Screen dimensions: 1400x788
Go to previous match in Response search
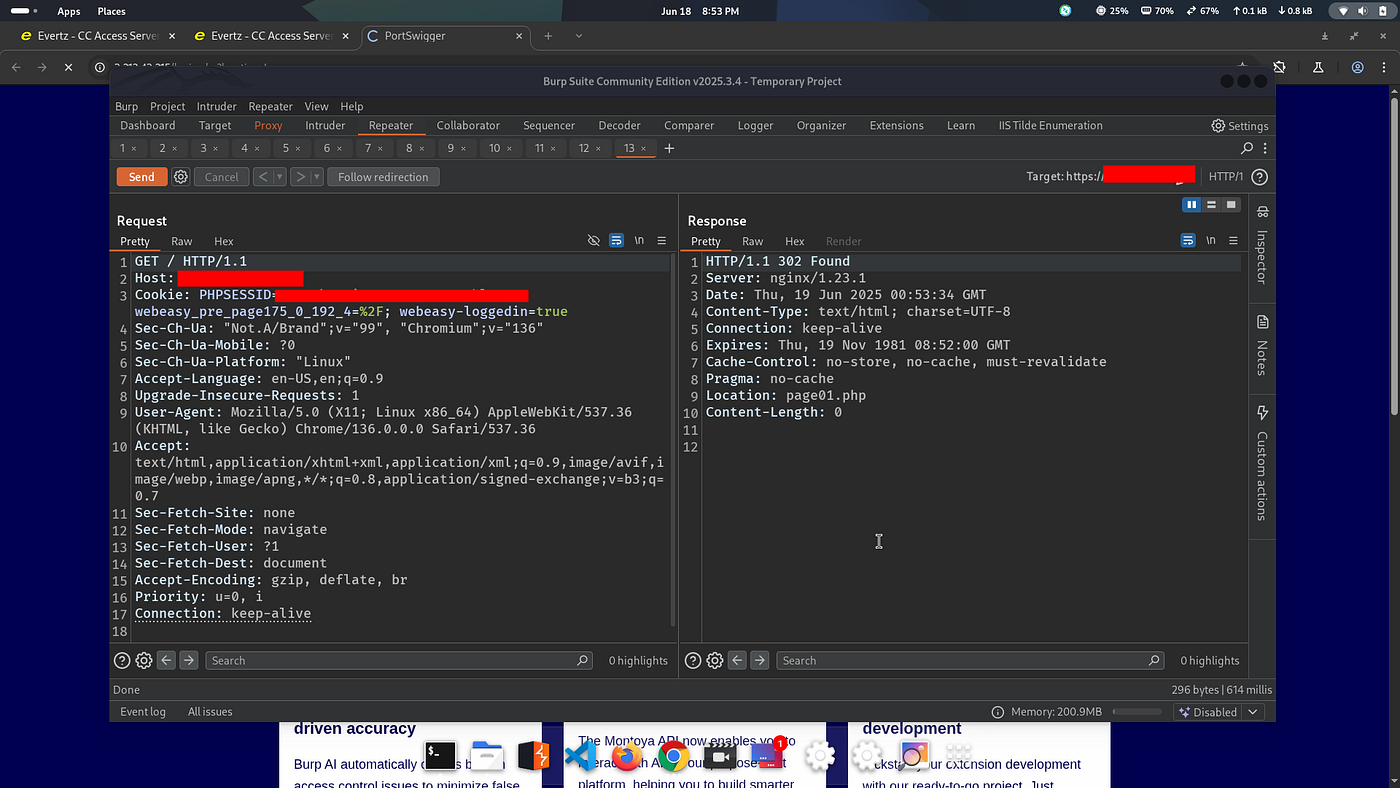pos(737,660)
